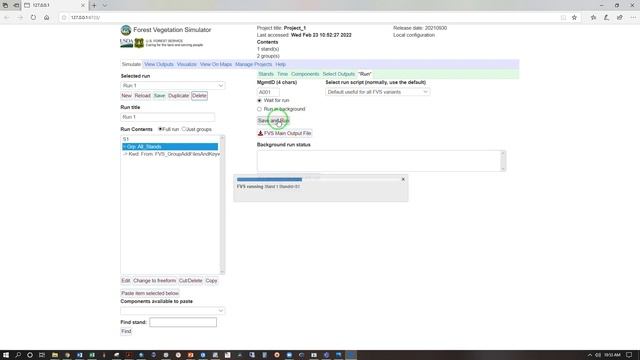Click the Change to freeform button

tap(154, 281)
